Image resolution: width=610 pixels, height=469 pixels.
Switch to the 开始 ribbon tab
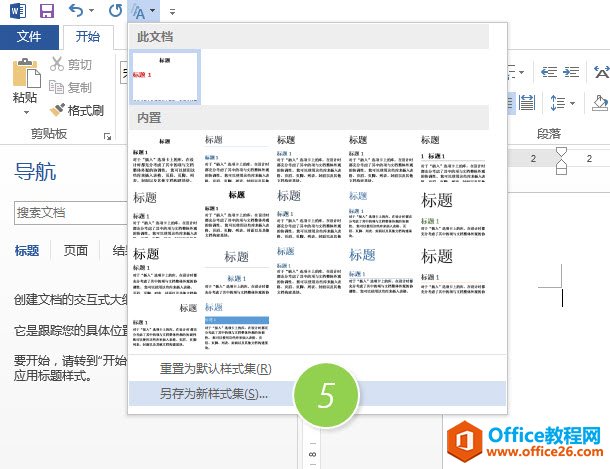(x=88, y=37)
